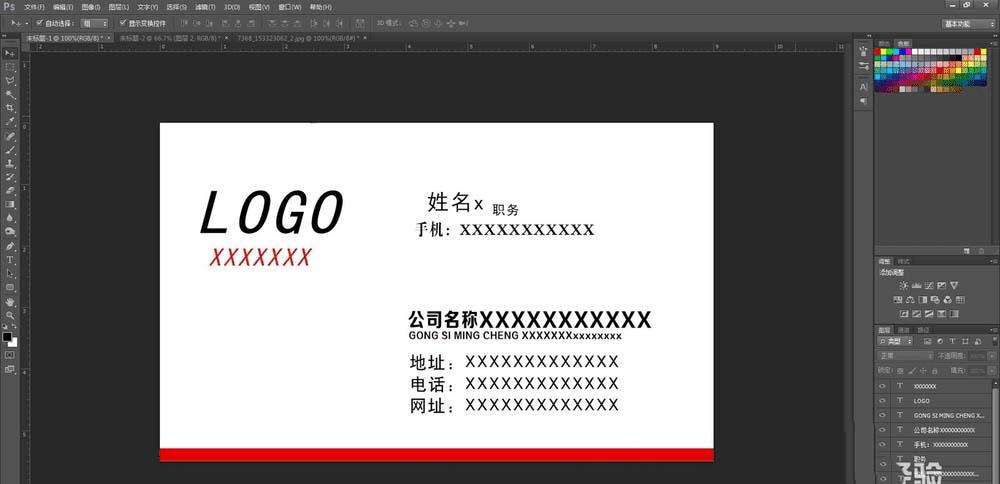Screen dimensions: 1000x484
Task: Select the Lasso tool
Action: [10, 80]
